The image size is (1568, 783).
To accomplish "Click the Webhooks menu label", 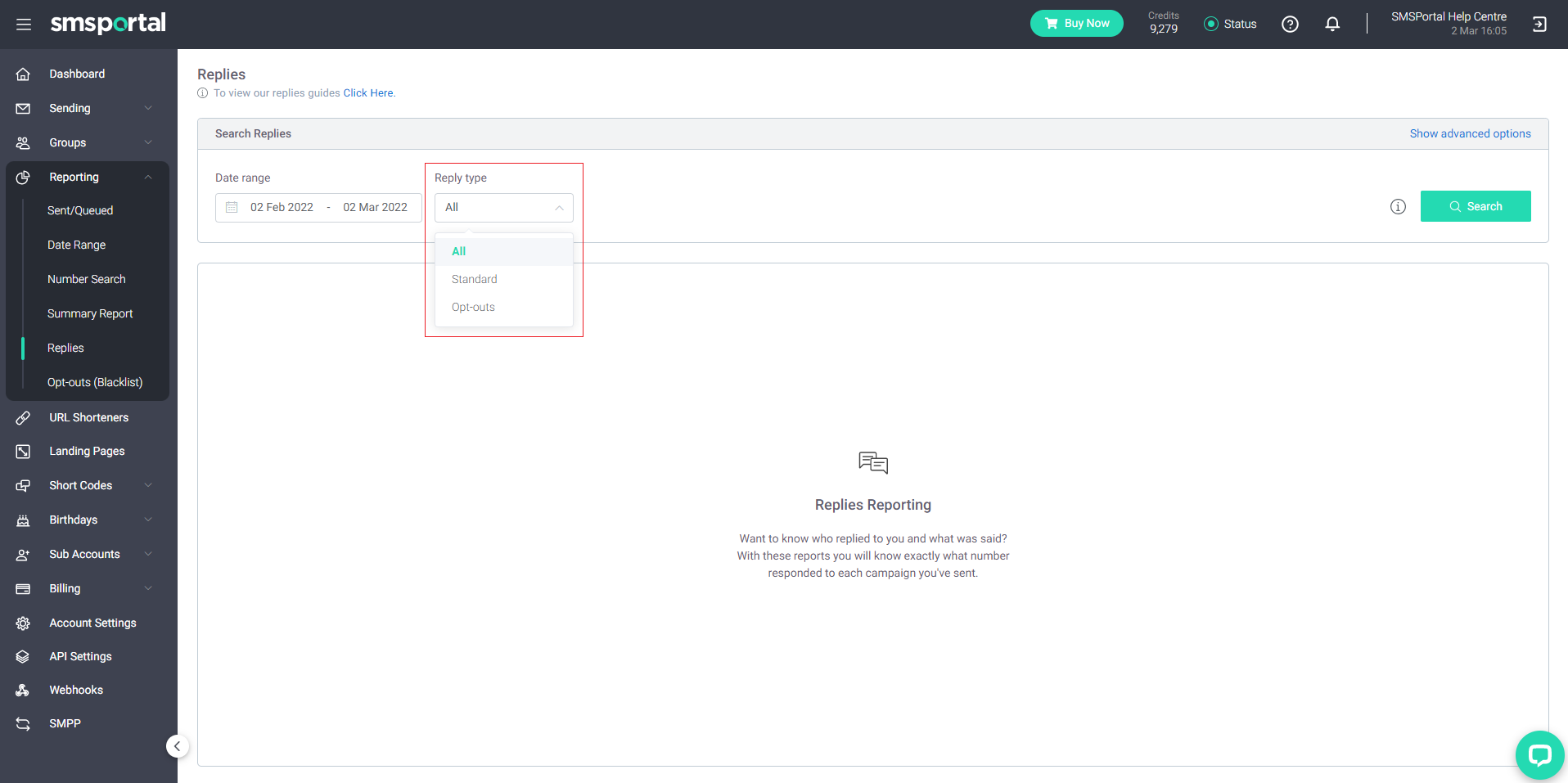I will (76, 690).
